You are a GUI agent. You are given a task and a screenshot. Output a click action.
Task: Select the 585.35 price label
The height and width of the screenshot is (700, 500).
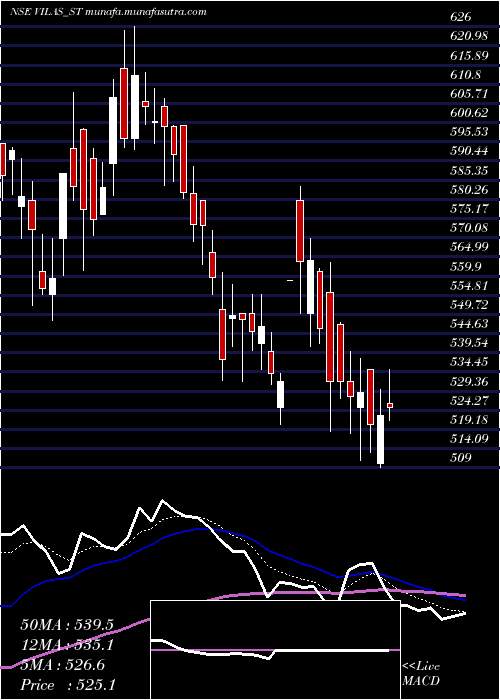point(469,171)
